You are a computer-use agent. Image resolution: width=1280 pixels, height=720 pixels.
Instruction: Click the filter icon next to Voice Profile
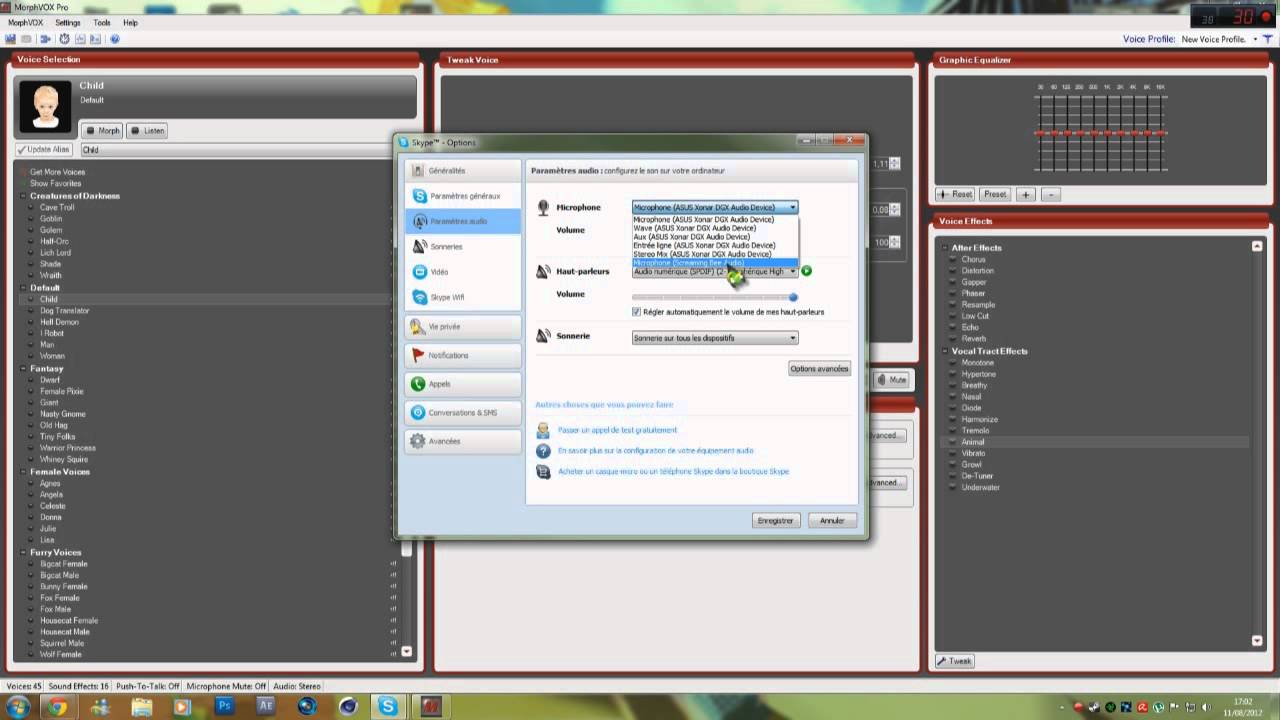(1268, 39)
